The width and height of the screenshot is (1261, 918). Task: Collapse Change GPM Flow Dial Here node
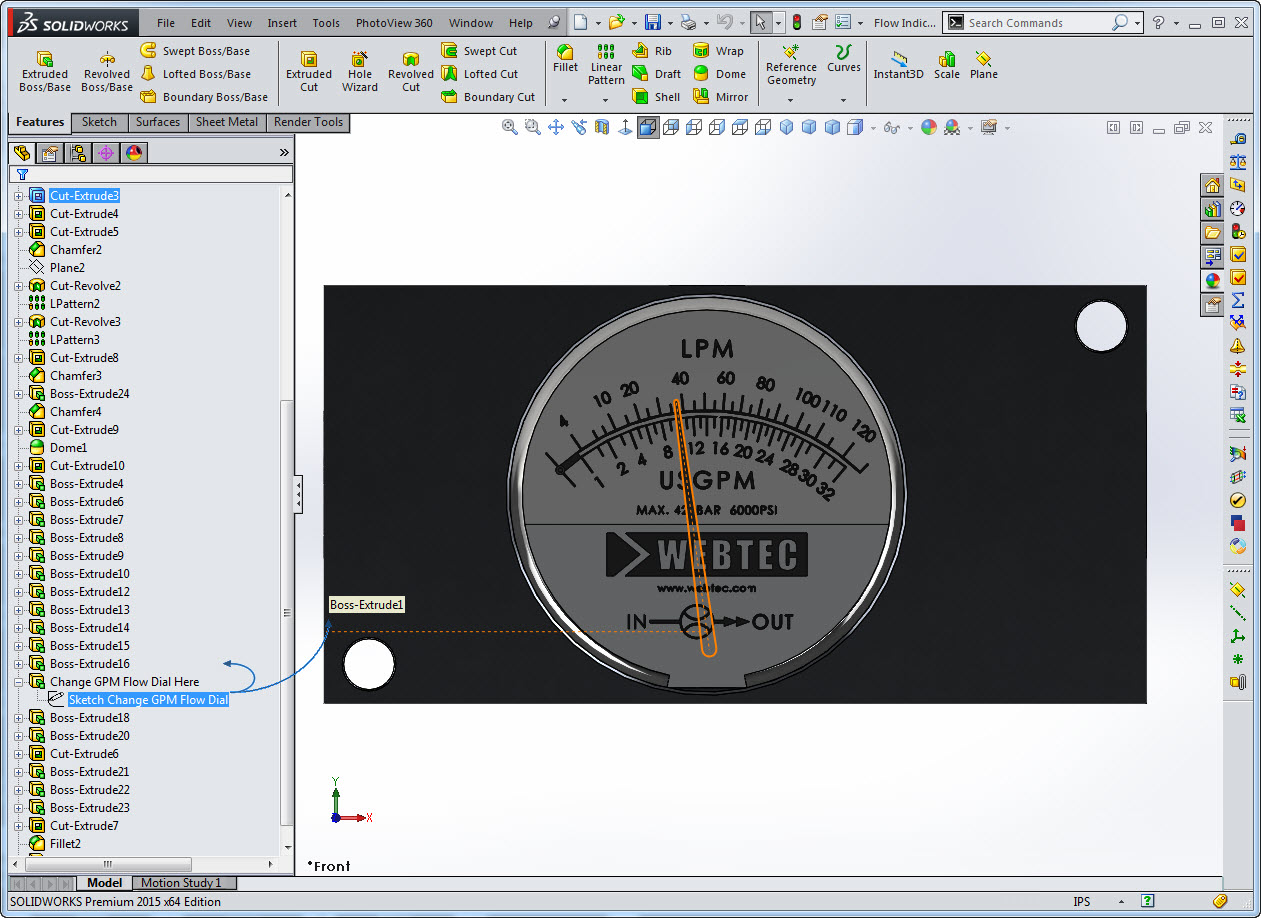pyautogui.click(x=18, y=682)
